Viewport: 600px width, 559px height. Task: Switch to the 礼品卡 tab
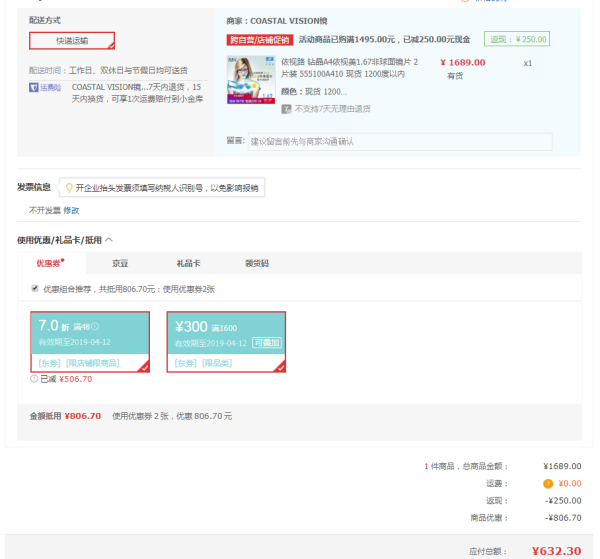[x=188, y=263]
